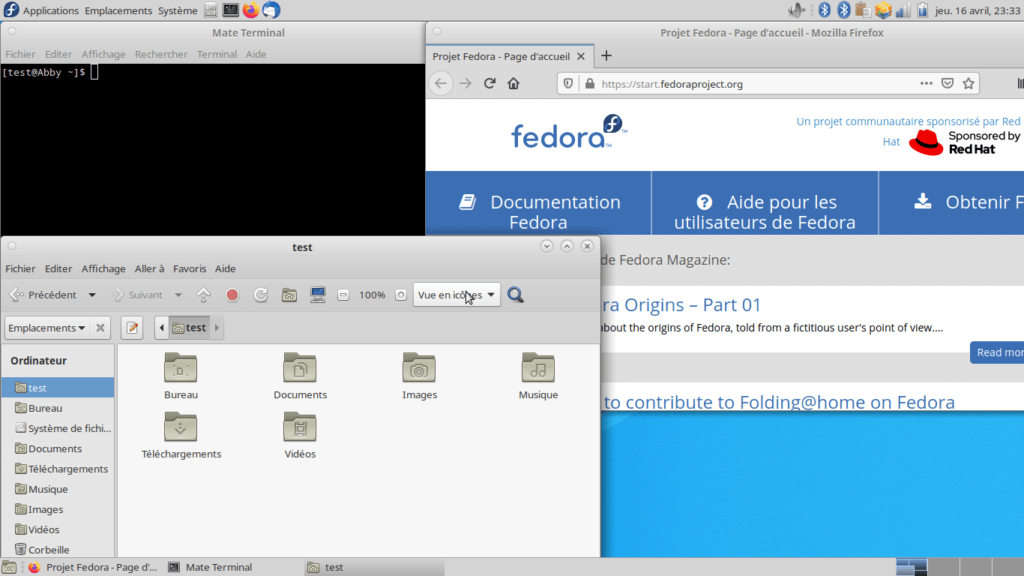Select test in the sidebar

(x=57, y=388)
